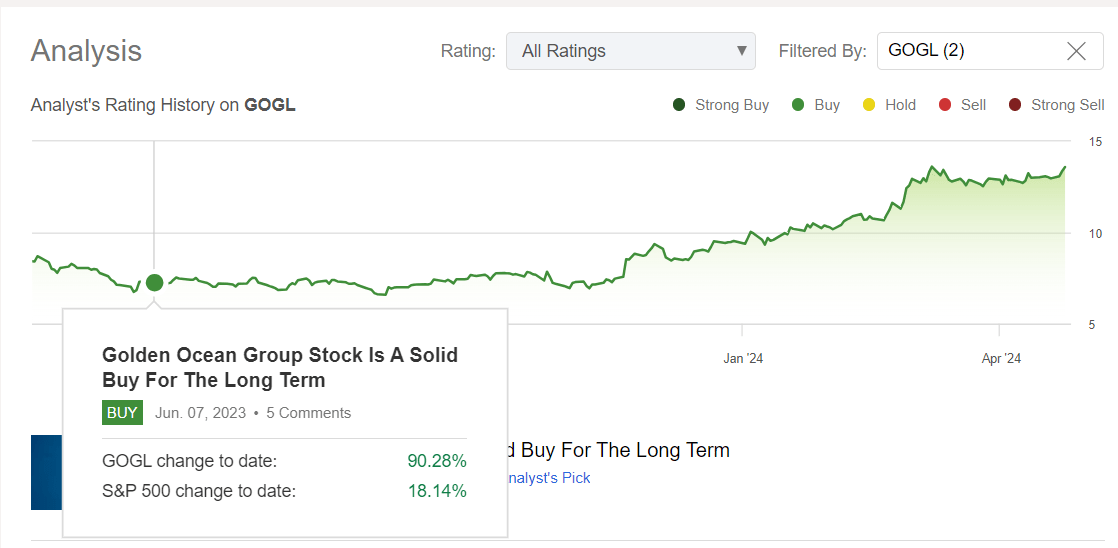Toggle the Strong Sell legend dot
The height and width of the screenshot is (548, 1118).
(x=1015, y=105)
